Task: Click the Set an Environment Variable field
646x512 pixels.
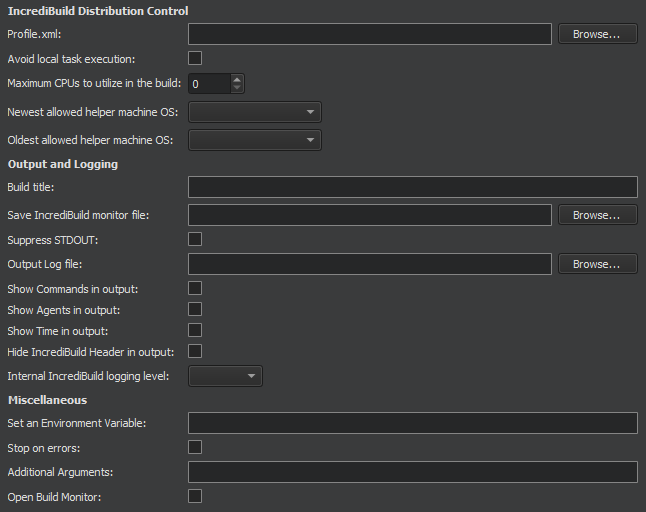Action: point(412,423)
